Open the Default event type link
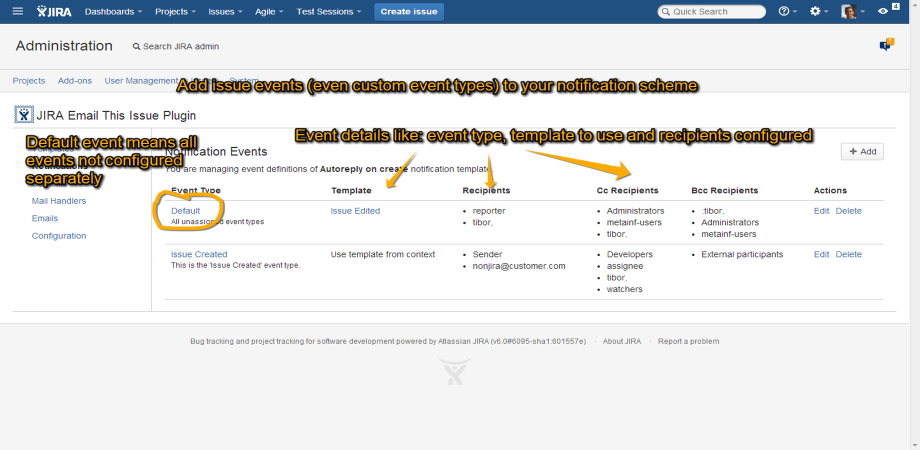This screenshot has height=450, width=920. [x=185, y=211]
